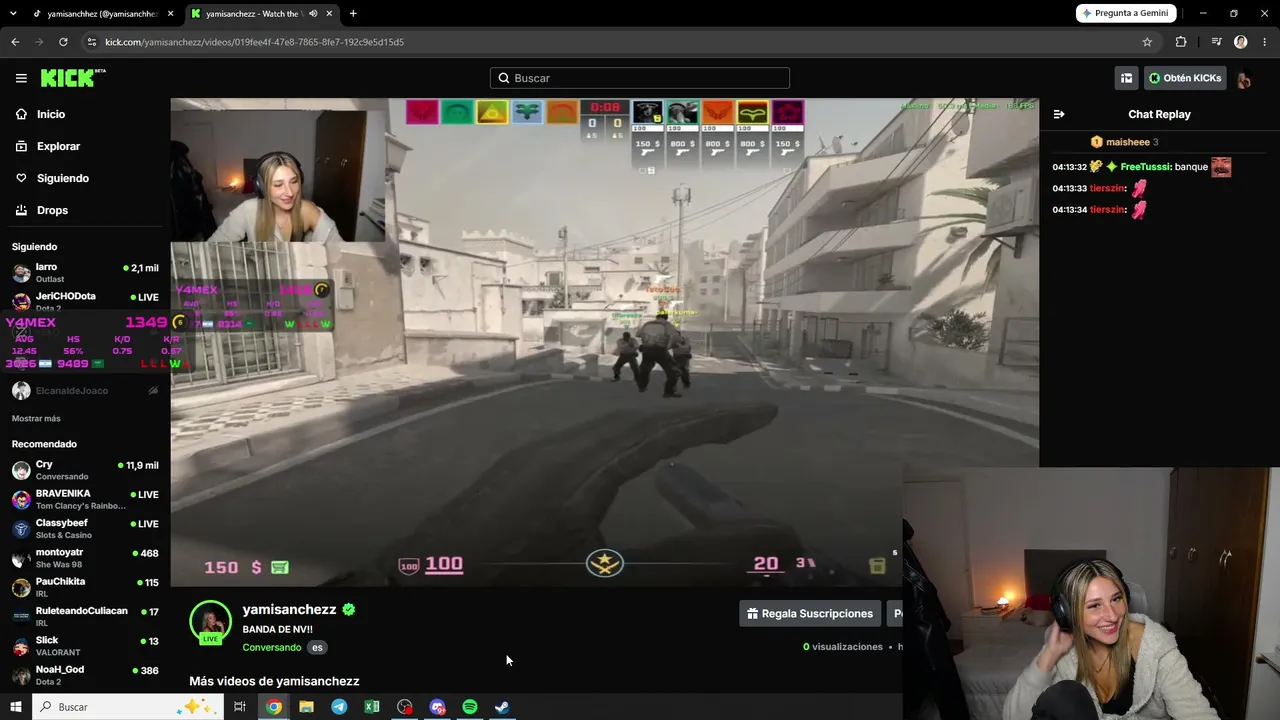Screen dimensions: 1280x720
Task: Bookmark this page with the star
Action: coord(1147,42)
